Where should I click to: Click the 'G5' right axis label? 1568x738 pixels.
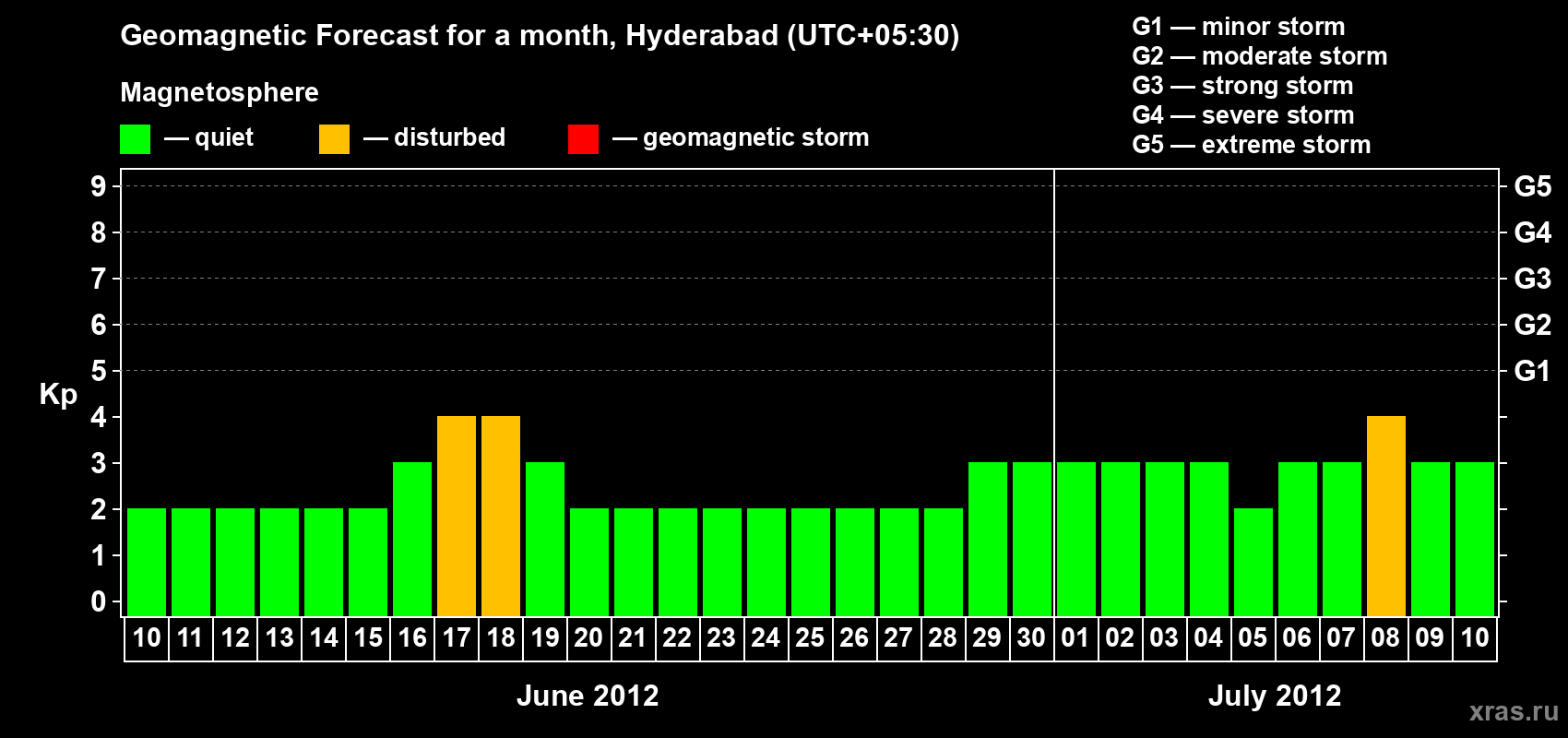coord(1533,186)
